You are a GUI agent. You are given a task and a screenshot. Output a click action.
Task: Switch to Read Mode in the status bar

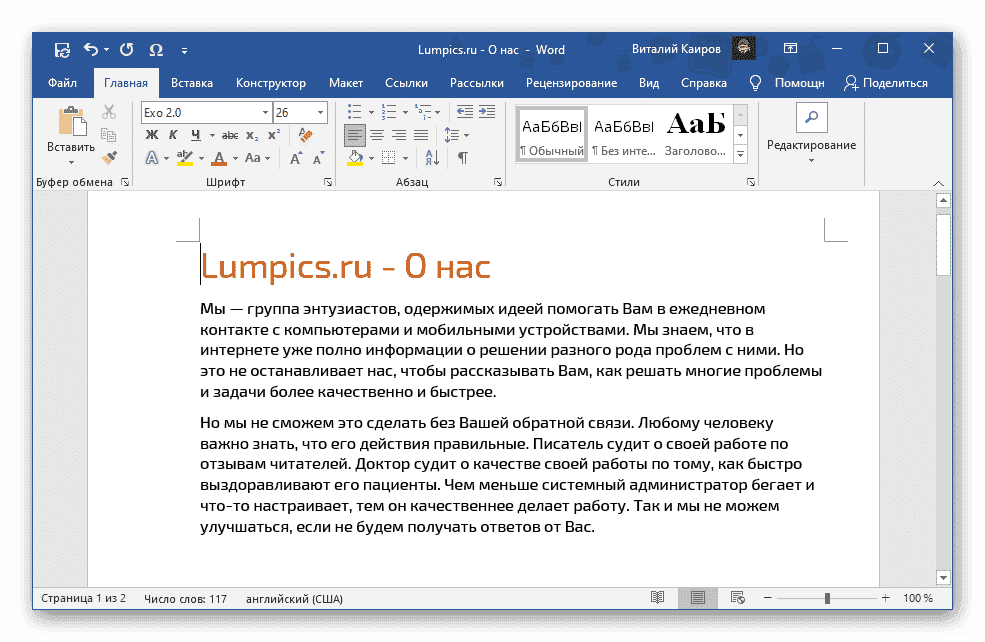(x=658, y=598)
